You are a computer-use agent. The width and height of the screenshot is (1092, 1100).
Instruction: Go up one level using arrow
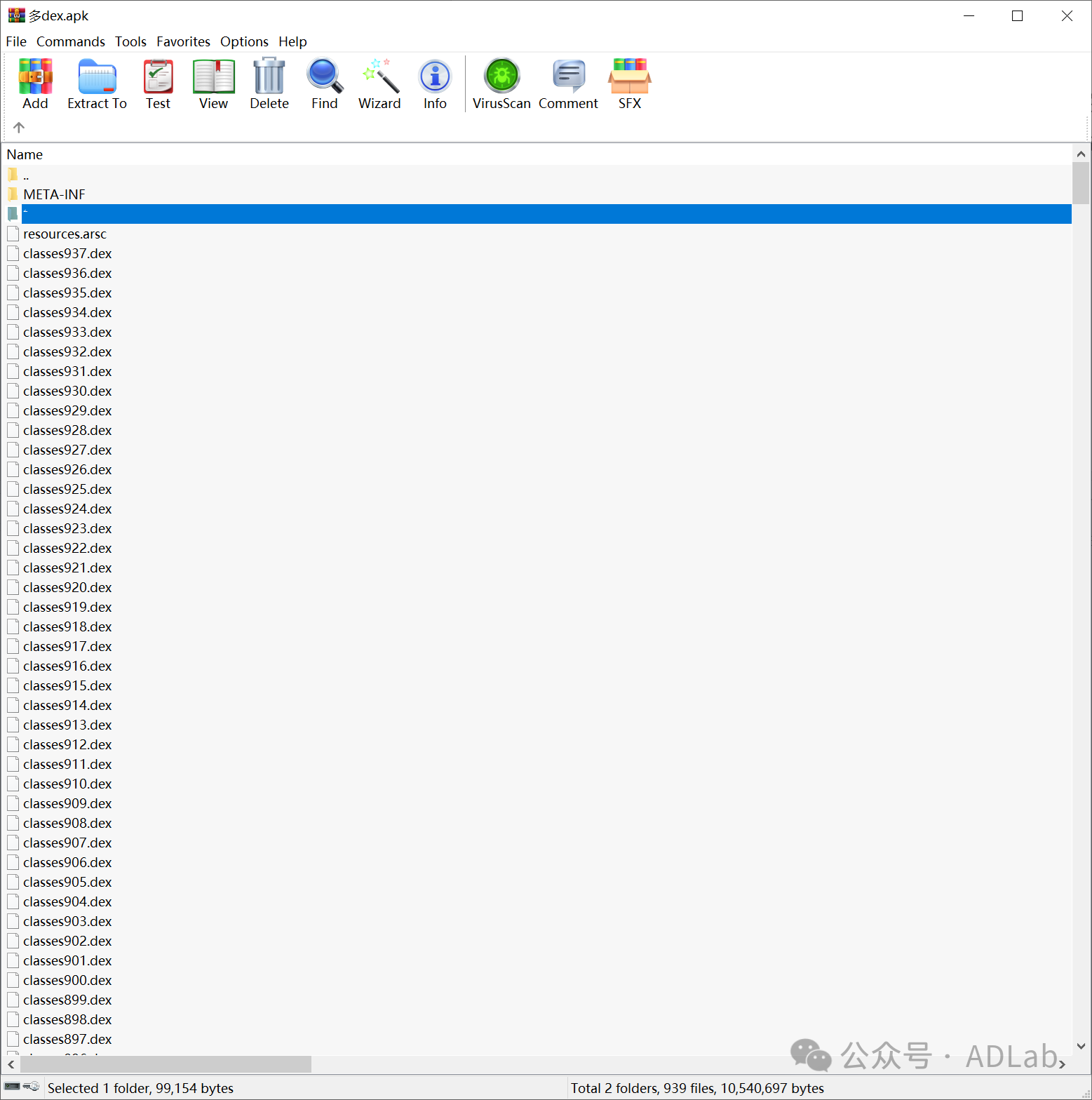point(19,127)
